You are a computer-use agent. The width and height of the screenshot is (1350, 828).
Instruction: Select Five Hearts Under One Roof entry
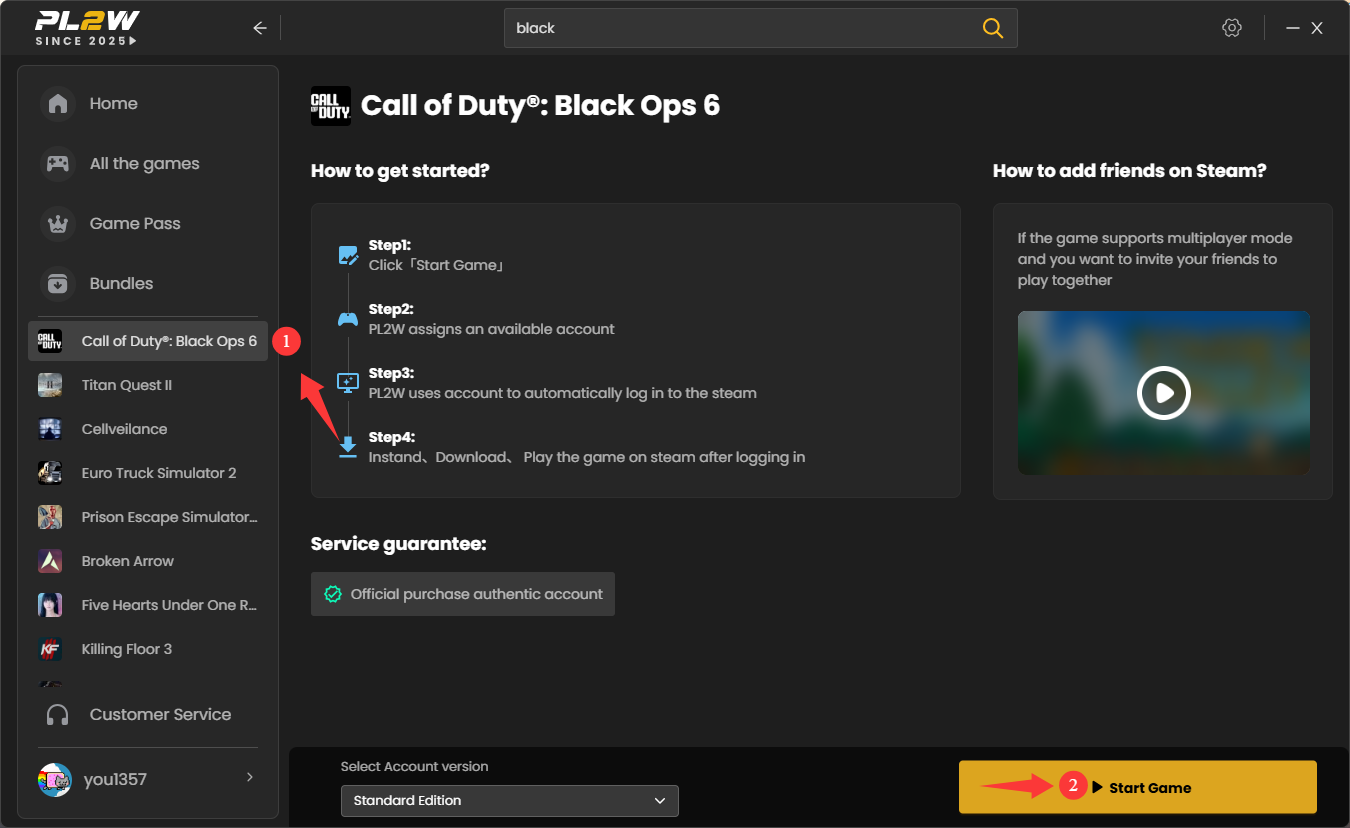[148, 605]
